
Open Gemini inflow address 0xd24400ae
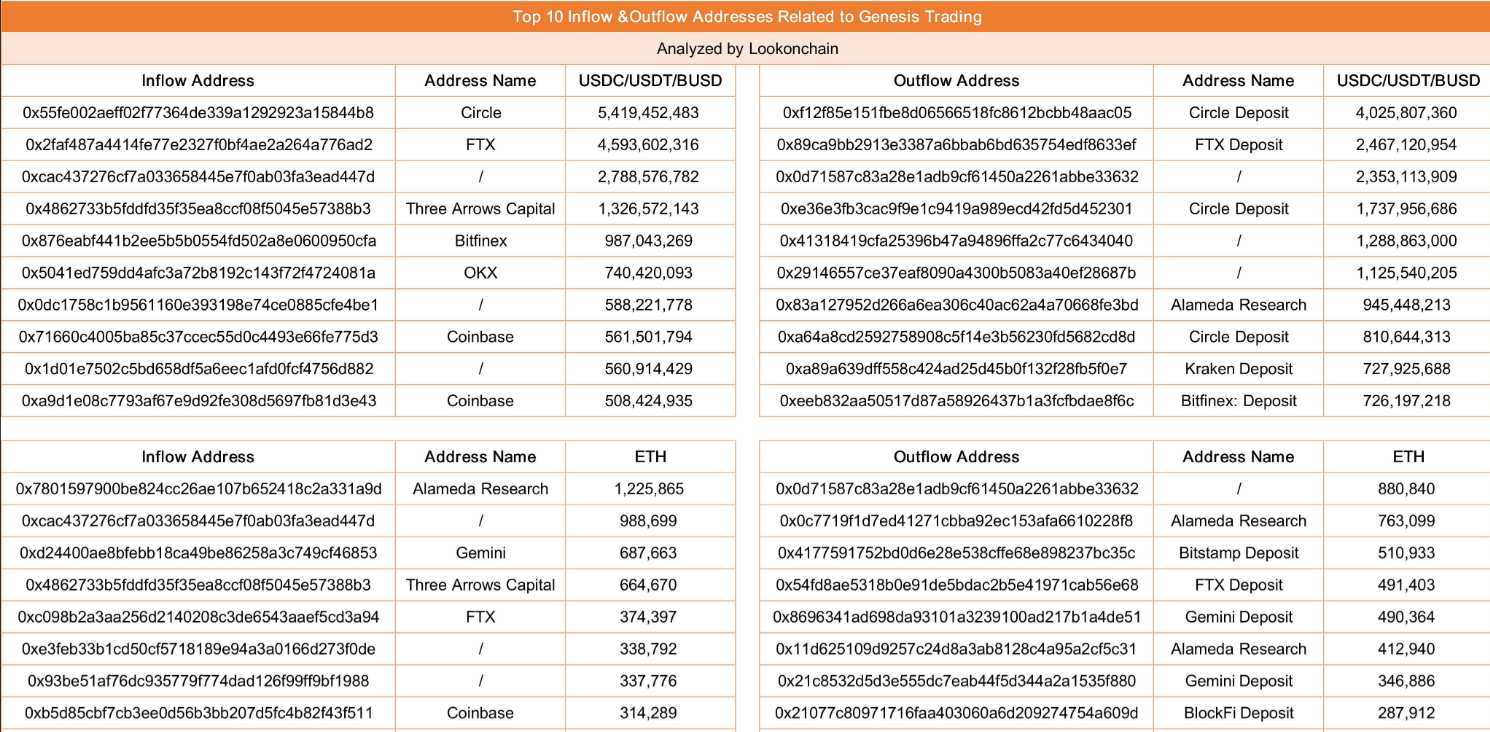198,553
